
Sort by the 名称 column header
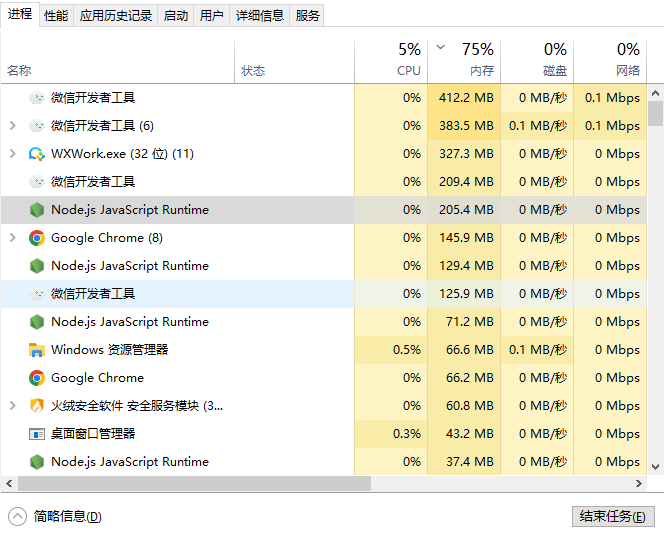coord(117,62)
